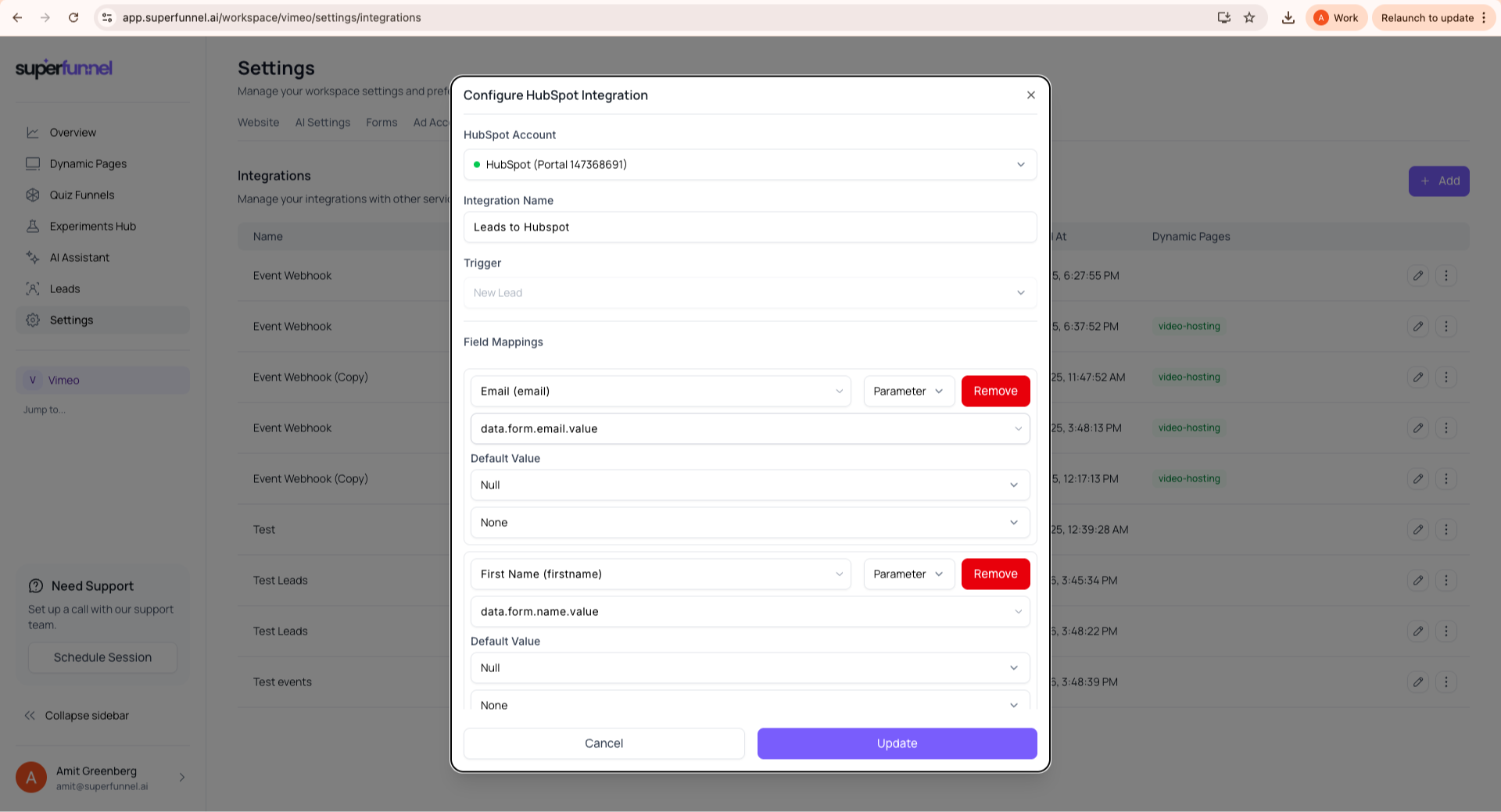
Task: Click the Update button
Action: coord(897,744)
